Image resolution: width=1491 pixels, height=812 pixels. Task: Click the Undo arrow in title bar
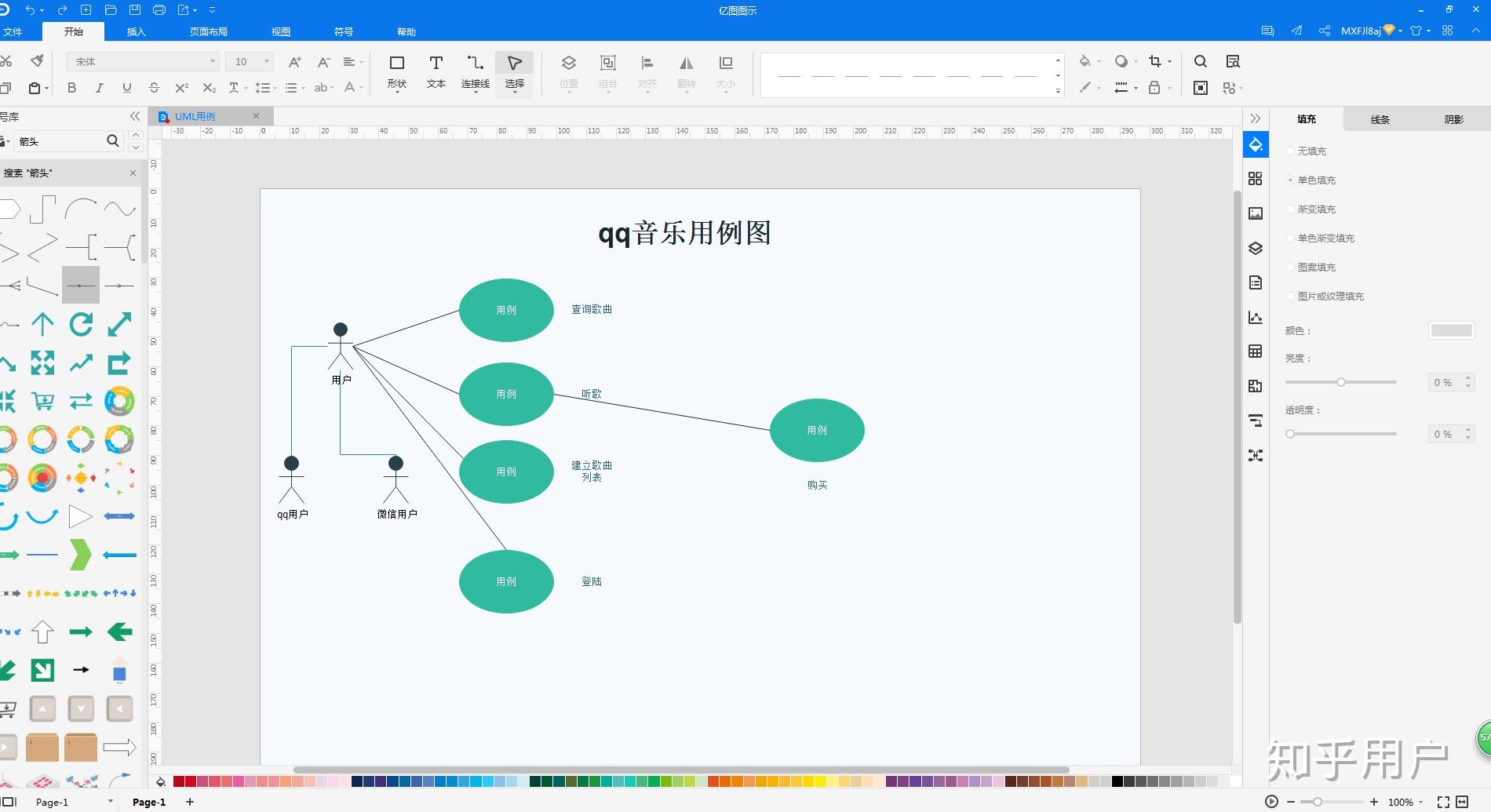tap(30, 10)
